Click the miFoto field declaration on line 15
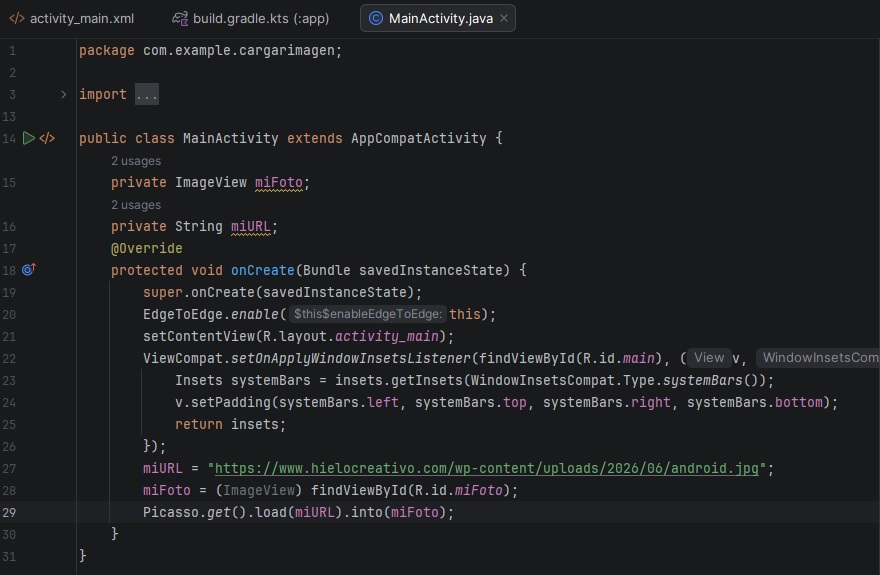Viewport: 880px width, 575px height. pyautogui.click(x=278, y=182)
